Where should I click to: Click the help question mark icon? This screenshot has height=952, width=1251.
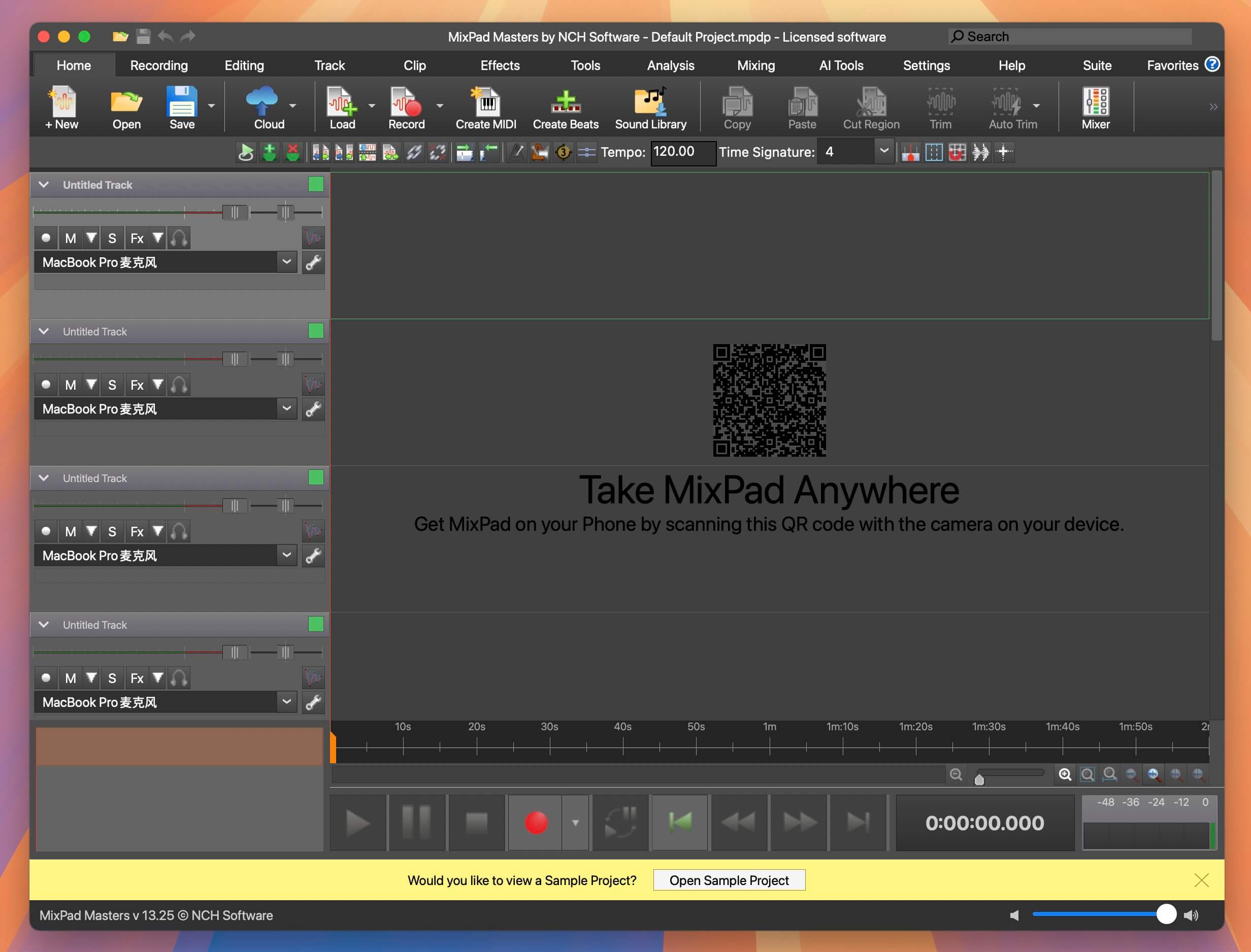click(1212, 64)
